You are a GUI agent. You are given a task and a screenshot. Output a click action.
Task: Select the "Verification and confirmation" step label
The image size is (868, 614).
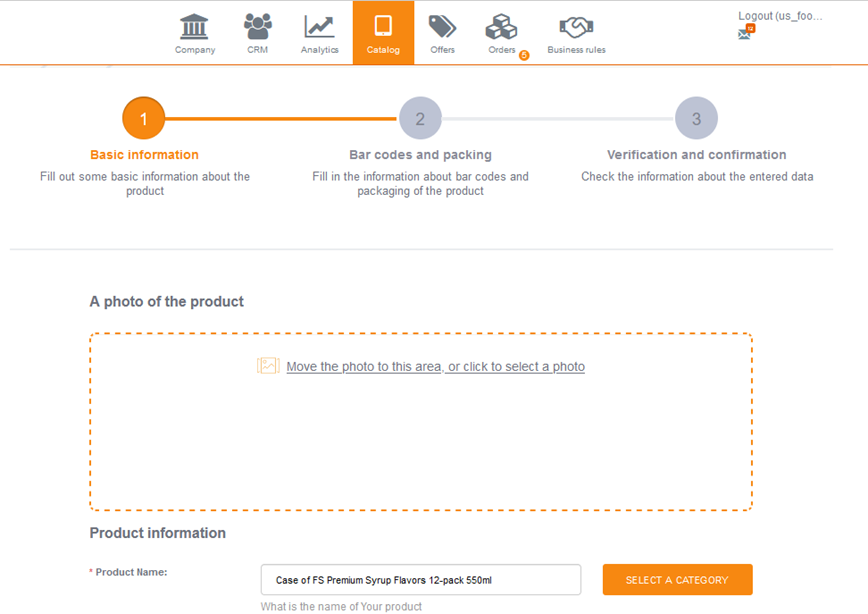coord(696,155)
